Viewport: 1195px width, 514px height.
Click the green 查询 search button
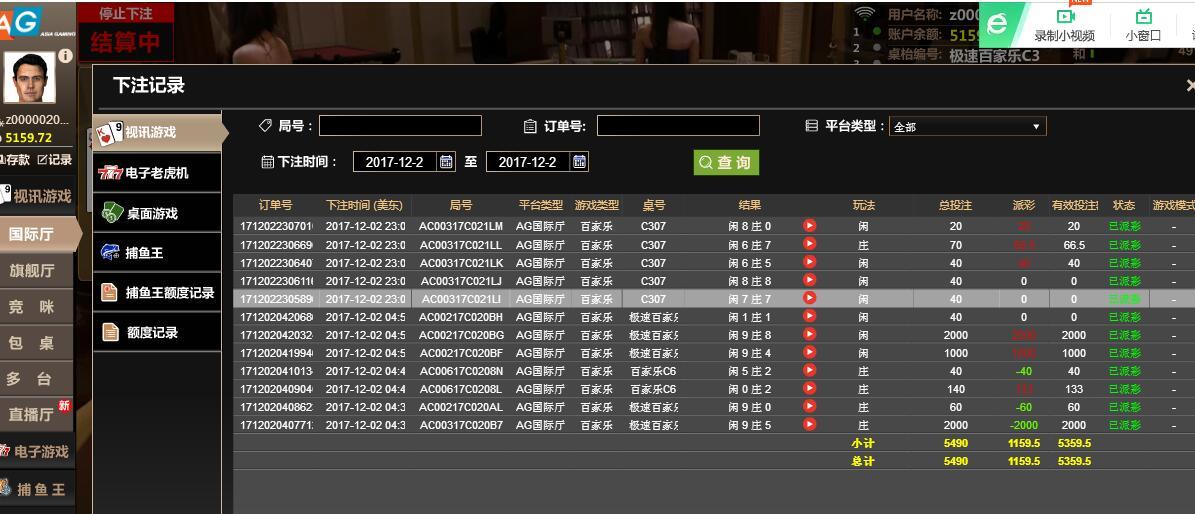726,162
